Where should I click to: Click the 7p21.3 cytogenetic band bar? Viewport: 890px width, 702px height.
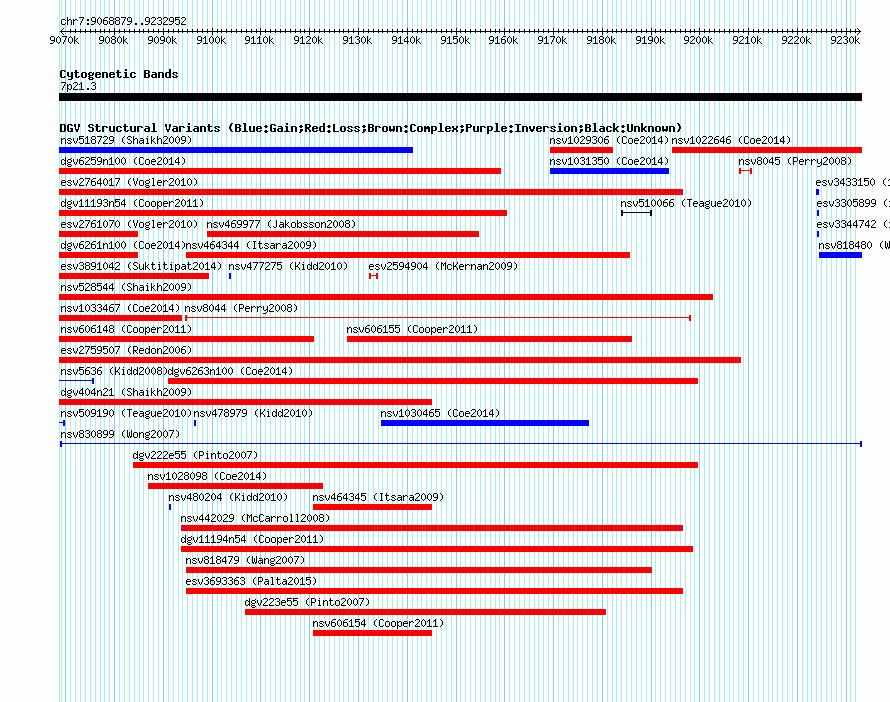[x=460, y=97]
